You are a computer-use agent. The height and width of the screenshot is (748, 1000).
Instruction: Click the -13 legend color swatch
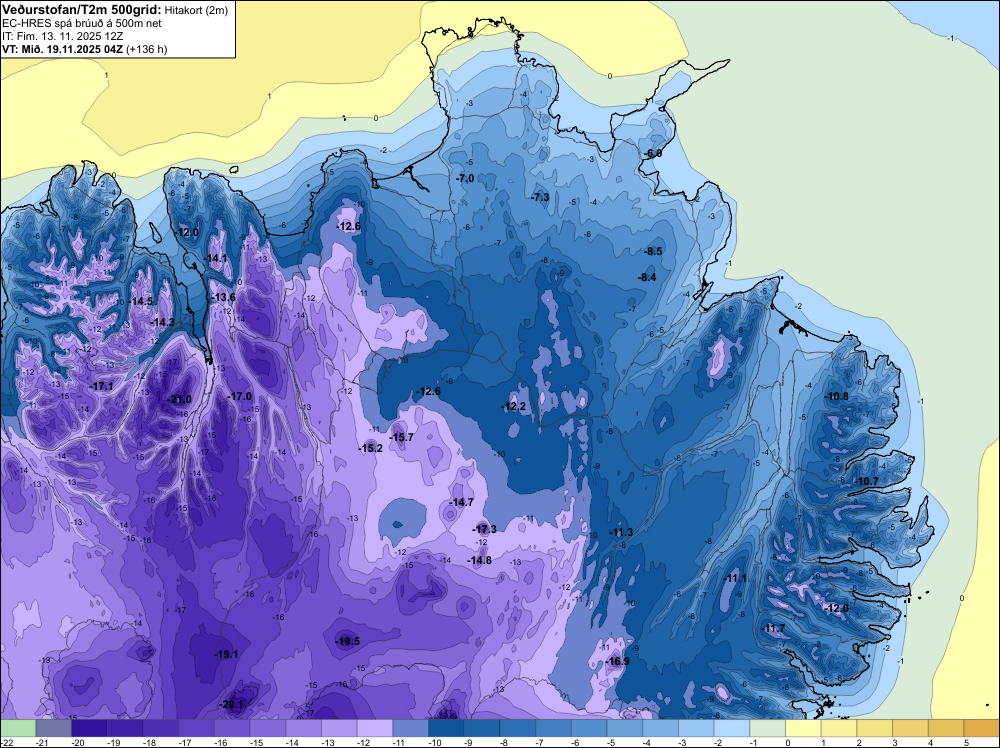coord(339,728)
